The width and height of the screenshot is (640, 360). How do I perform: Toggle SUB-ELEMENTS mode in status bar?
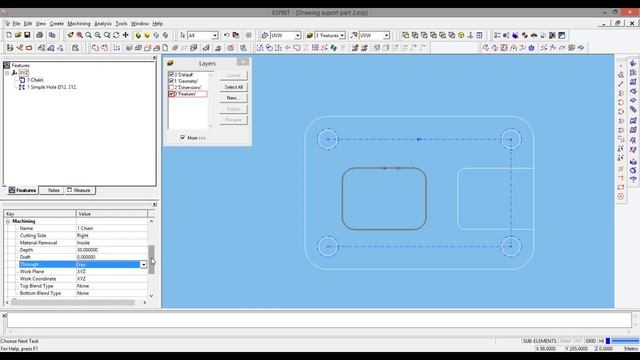pyautogui.click(x=539, y=341)
